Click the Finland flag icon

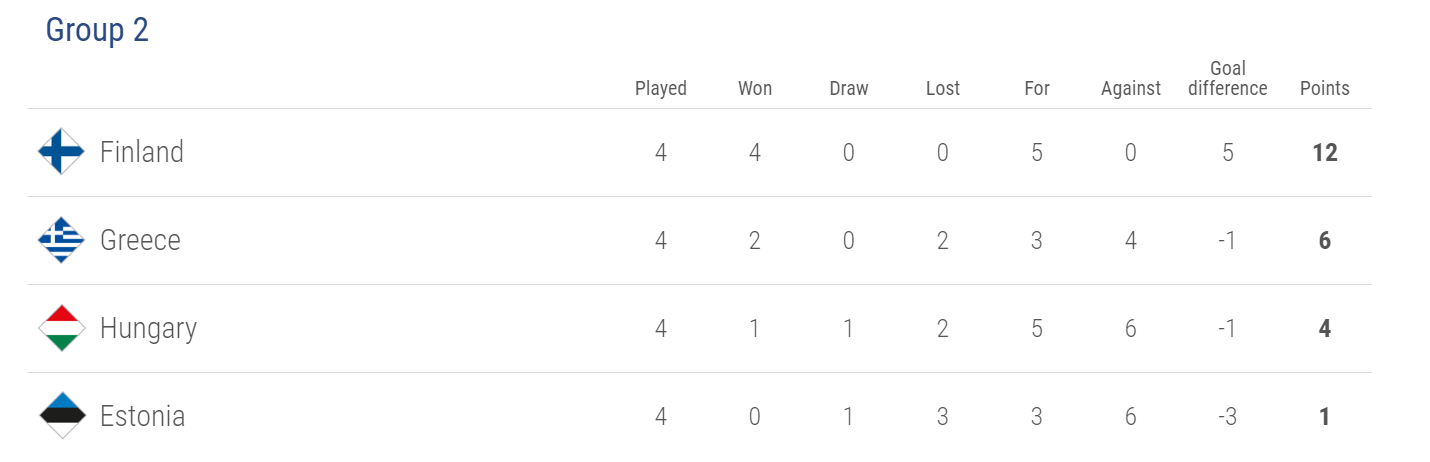[x=61, y=152]
